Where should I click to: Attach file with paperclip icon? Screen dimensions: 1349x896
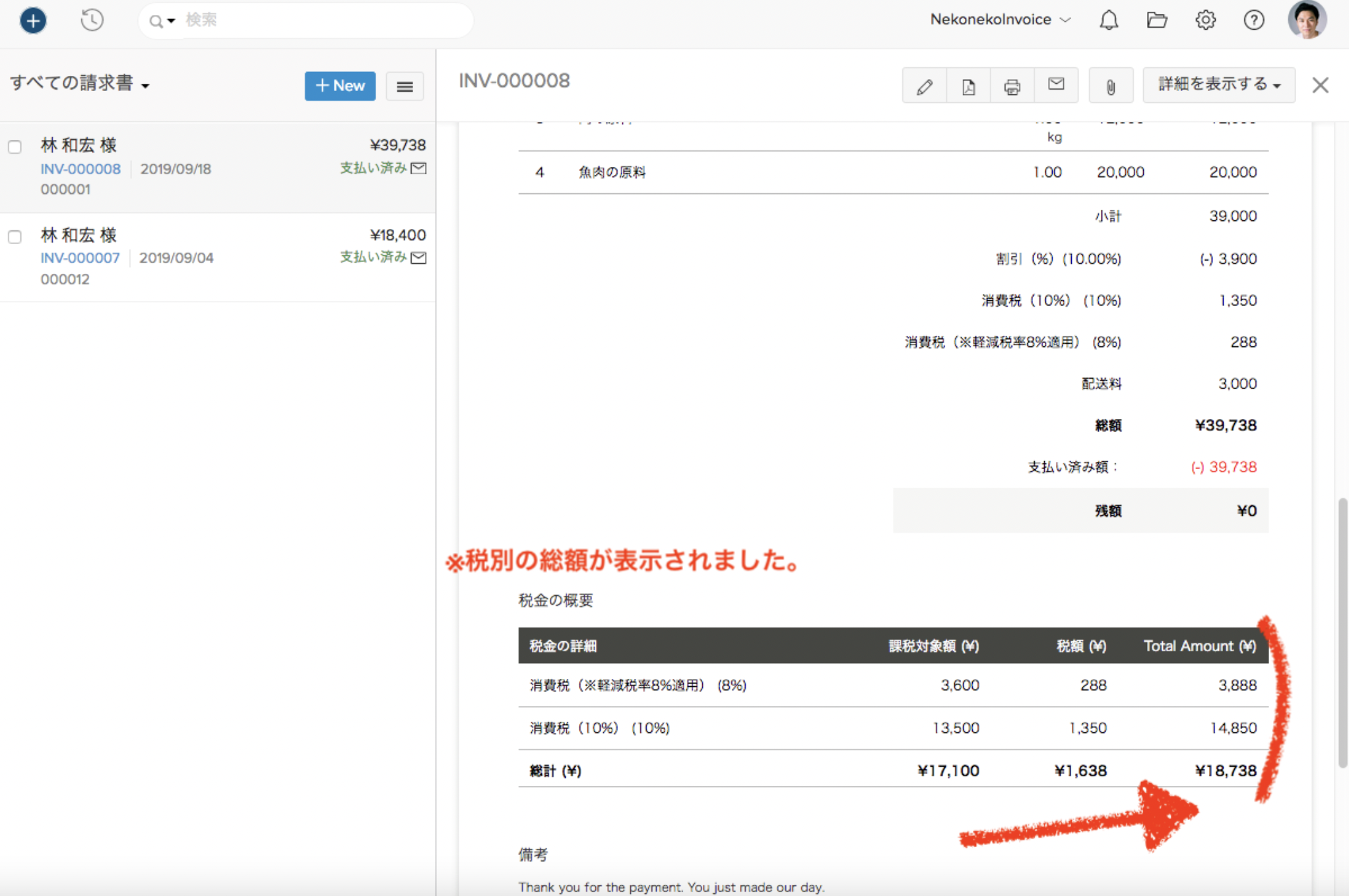(1111, 86)
